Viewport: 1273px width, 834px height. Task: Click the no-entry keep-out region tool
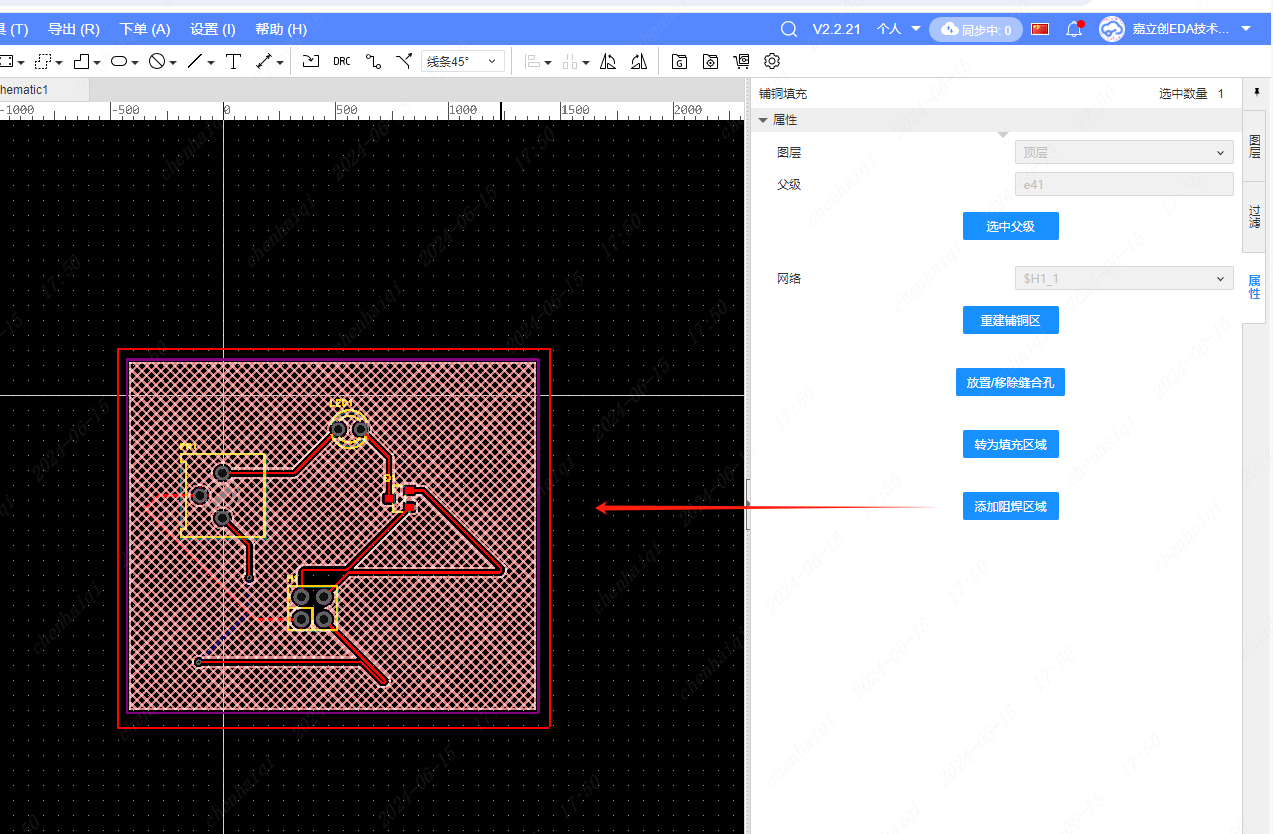coord(157,62)
